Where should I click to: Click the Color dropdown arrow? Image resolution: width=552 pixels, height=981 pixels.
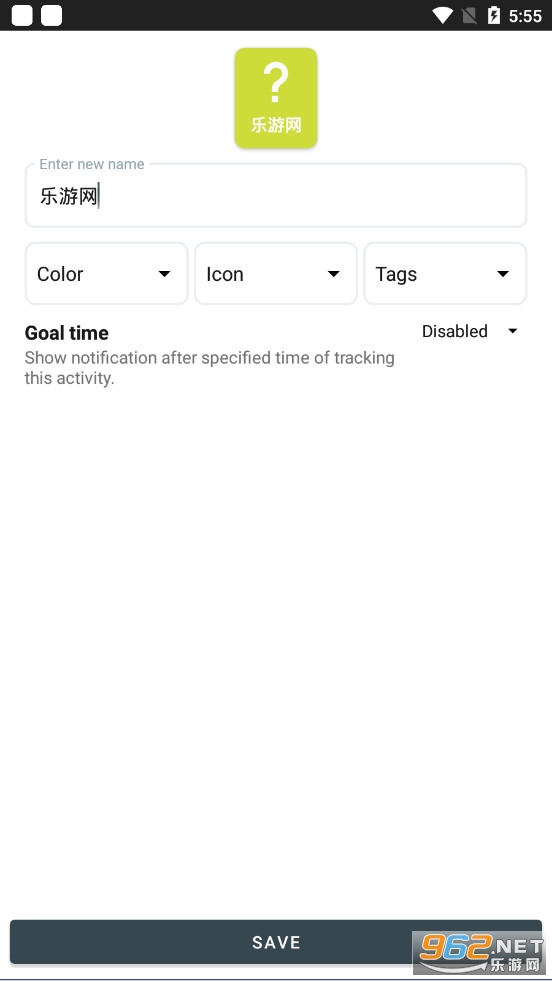[x=165, y=274]
